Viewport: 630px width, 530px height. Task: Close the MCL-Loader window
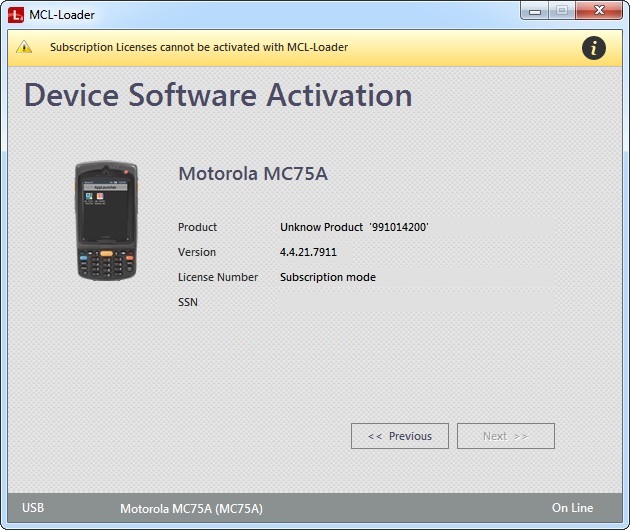(598, 10)
